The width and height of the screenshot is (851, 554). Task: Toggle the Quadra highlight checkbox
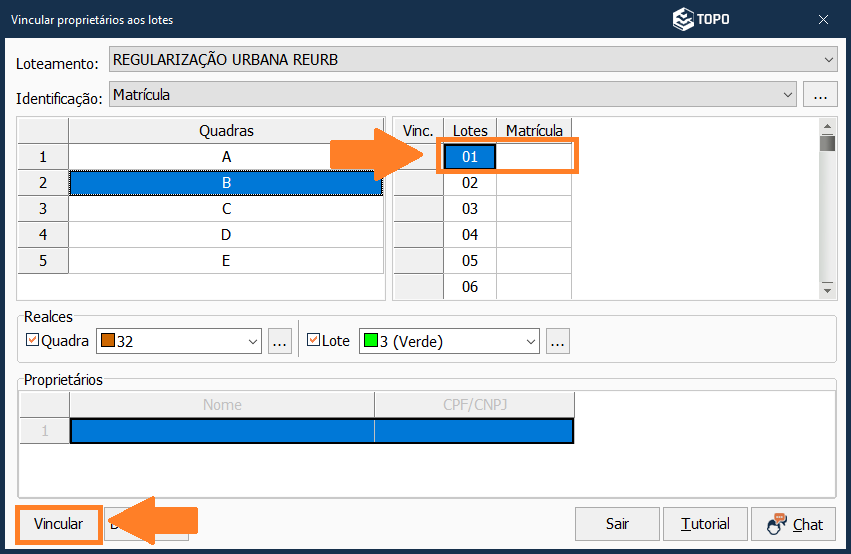pos(32,341)
